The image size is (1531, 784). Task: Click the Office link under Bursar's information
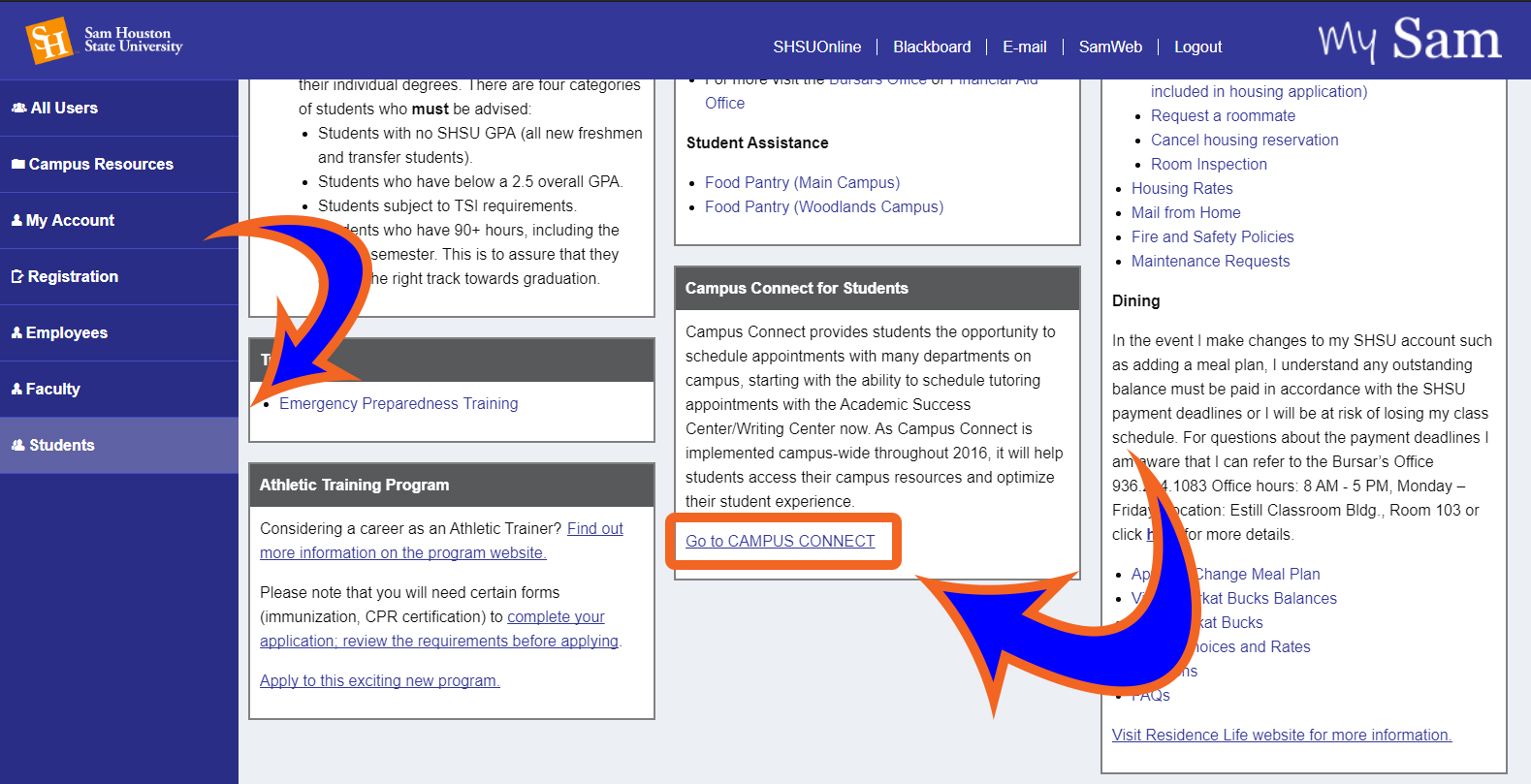click(724, 103)
